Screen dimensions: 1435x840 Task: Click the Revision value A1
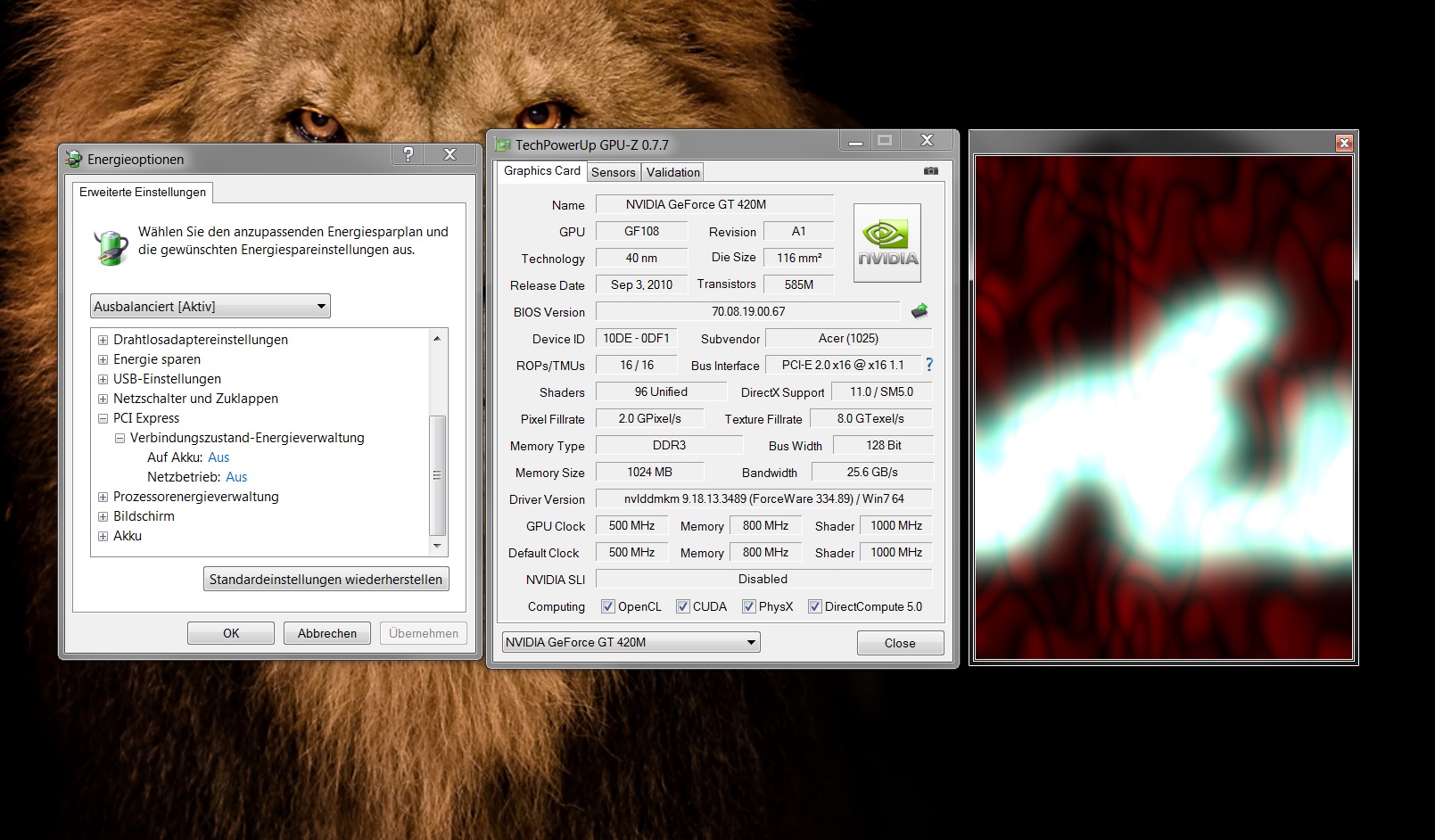click(x=799, y=231)
